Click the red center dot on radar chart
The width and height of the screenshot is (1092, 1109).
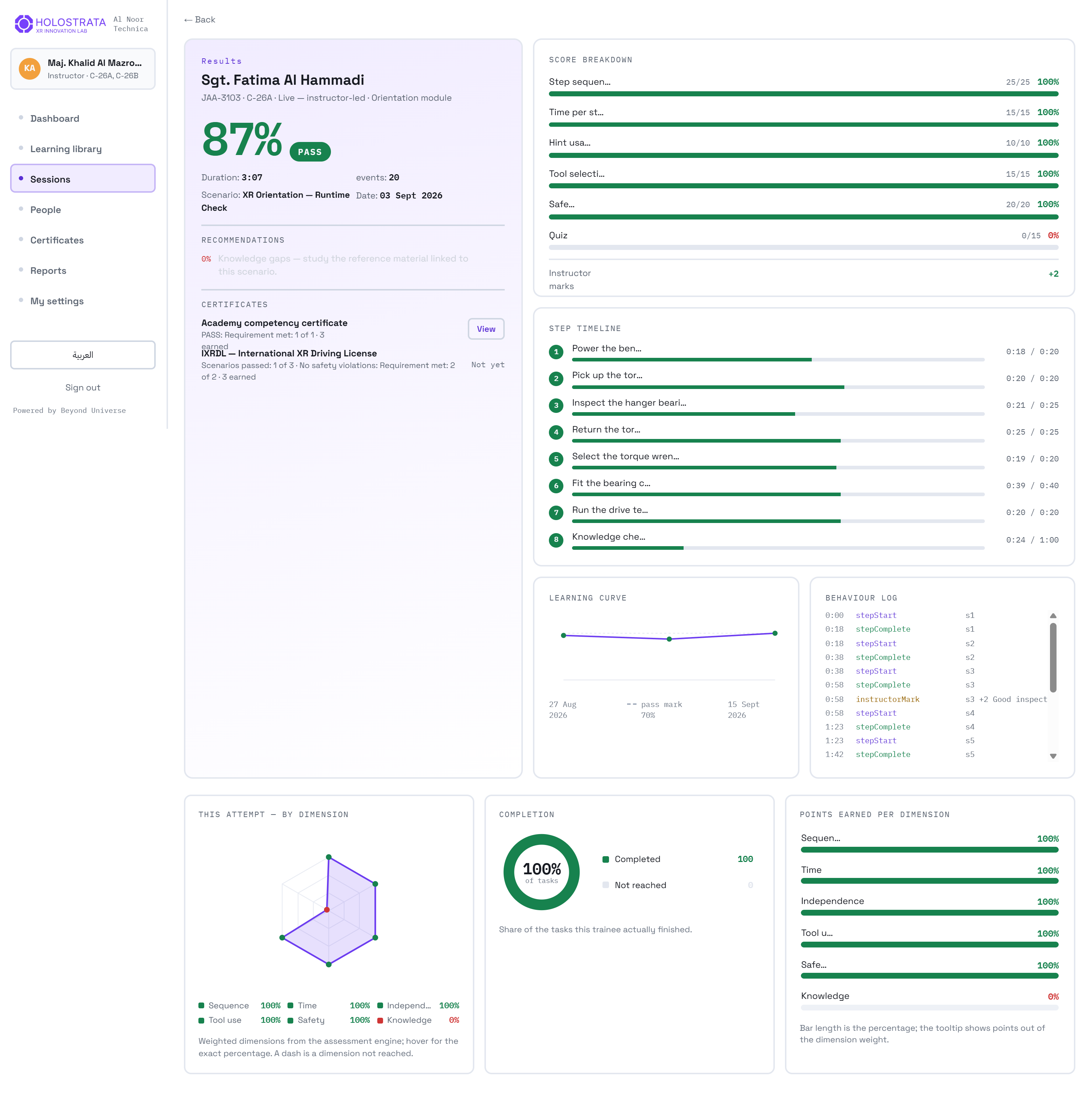tap(327, 910)
